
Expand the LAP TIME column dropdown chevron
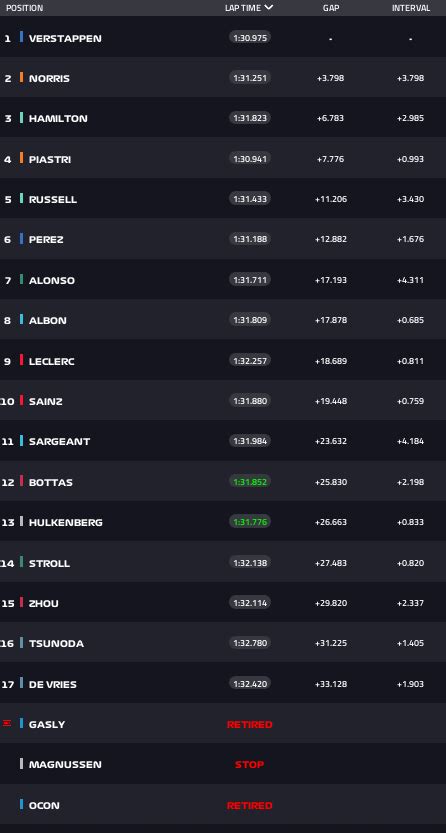click(x=268, y=7)
